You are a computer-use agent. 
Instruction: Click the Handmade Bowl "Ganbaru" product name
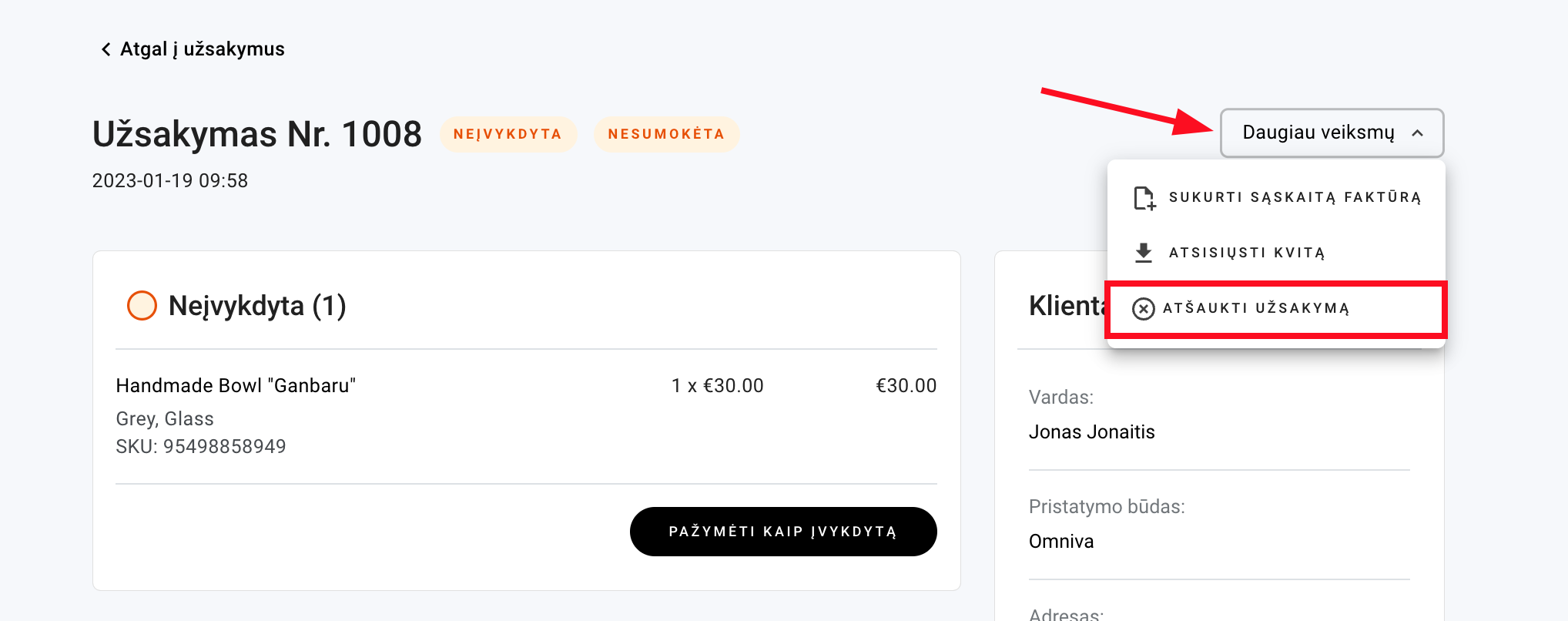pyautogui.click(x=236, y=385)
